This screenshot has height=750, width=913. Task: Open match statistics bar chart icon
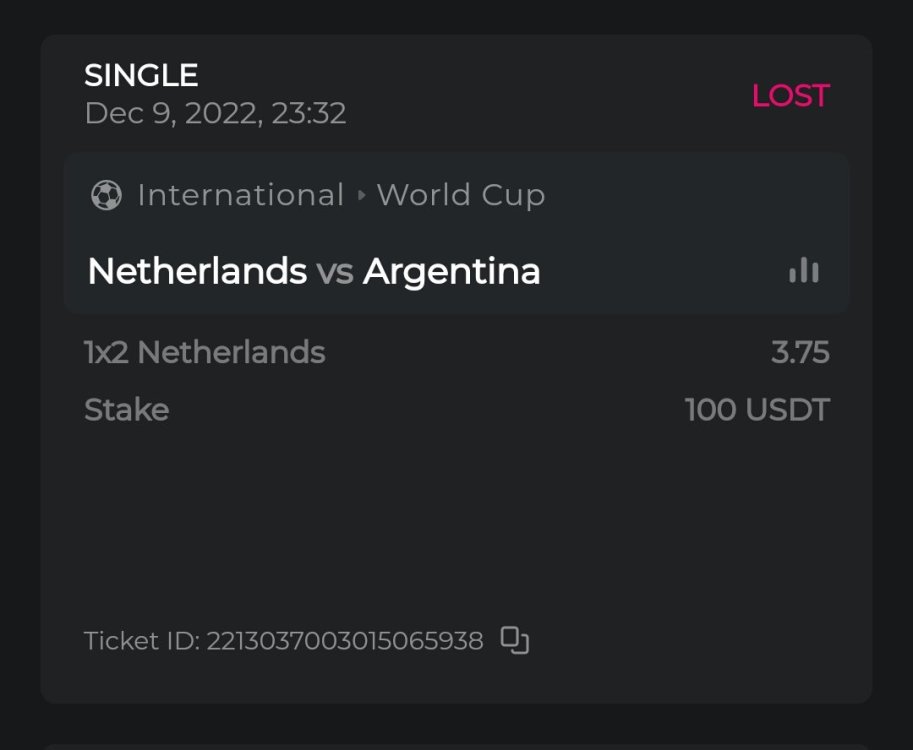(804, 270)
